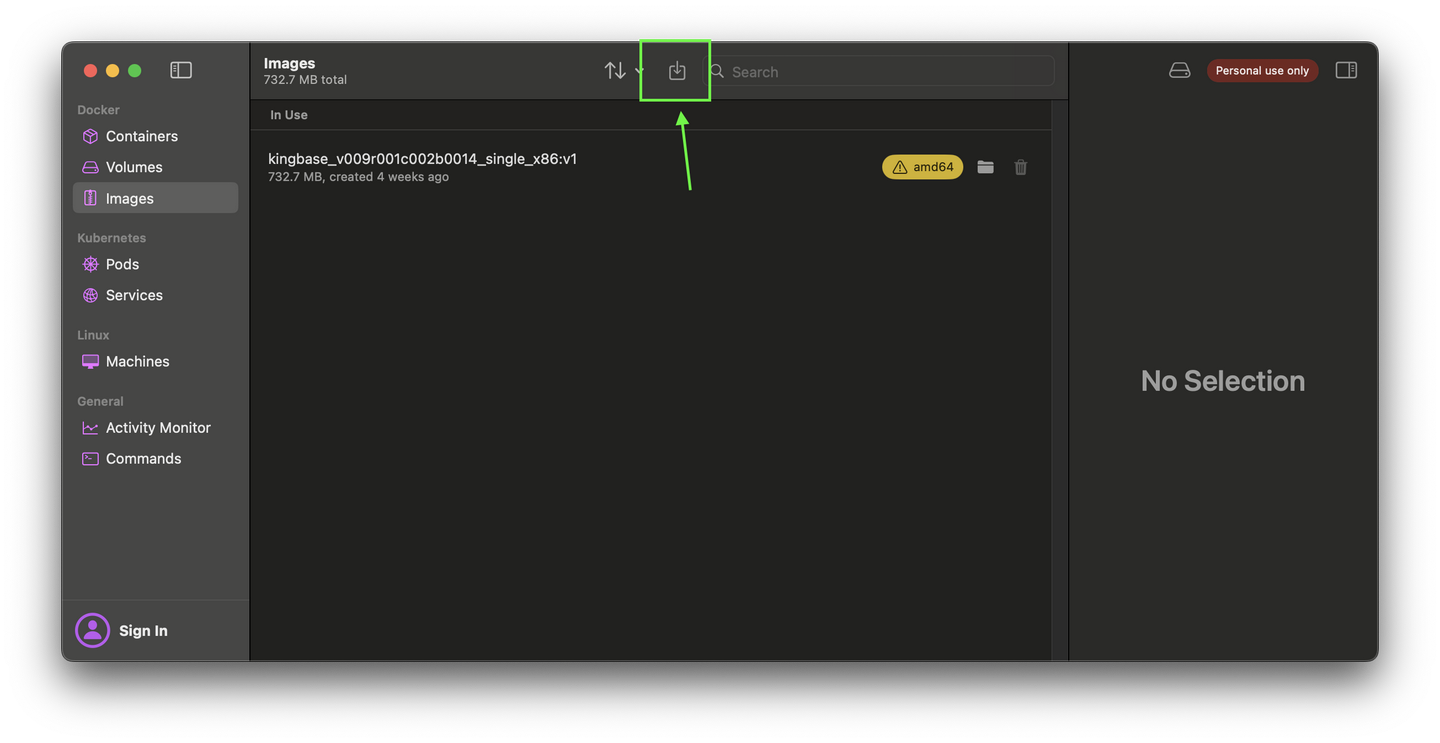
Task: Click the In Use section header
Action: tap(288, 114)
